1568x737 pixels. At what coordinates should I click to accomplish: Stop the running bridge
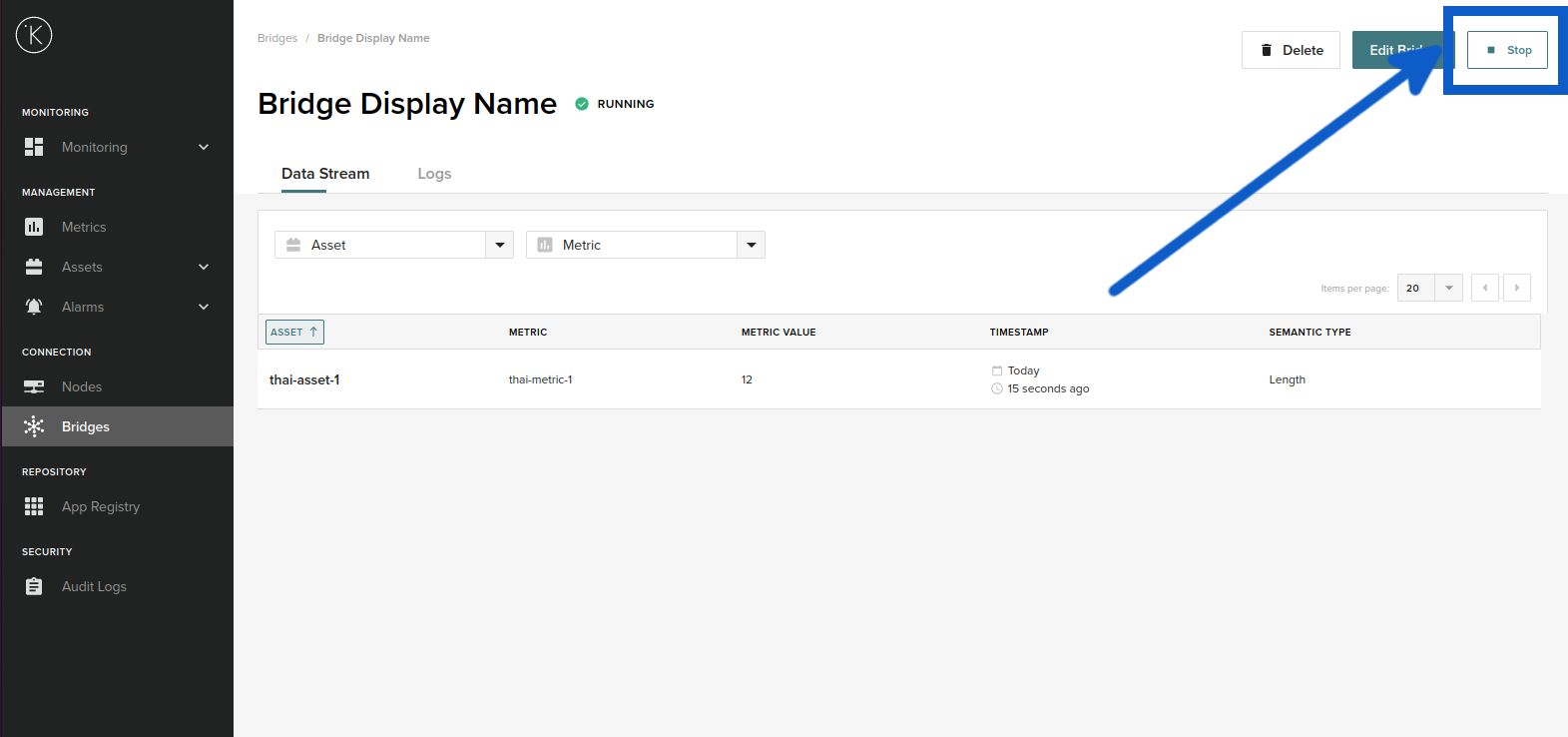click(1507, 50)
